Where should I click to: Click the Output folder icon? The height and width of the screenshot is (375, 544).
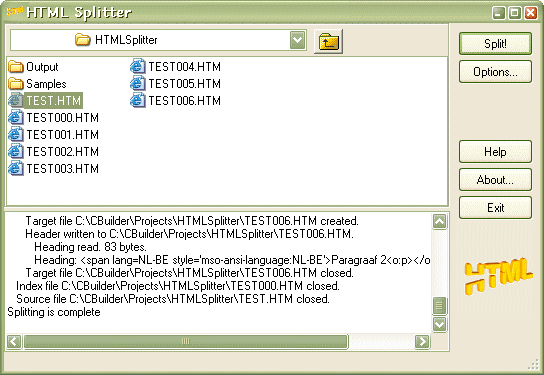pos(16,66)
